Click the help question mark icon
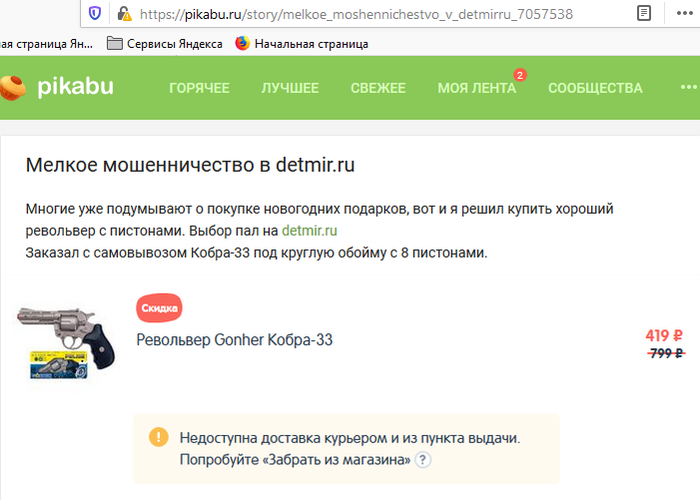Image resolution: width=700 pixels, height=500 pixels. point(423,460)
